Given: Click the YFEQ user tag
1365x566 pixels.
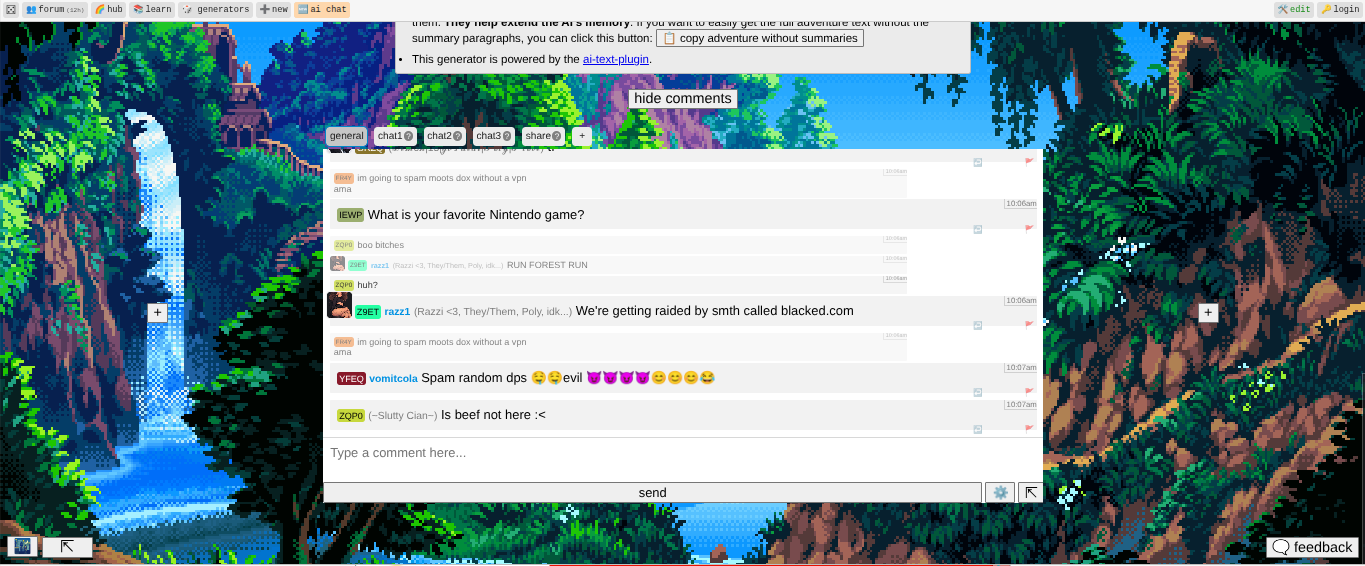Looking at the screenshot, I should pos(351,379).
